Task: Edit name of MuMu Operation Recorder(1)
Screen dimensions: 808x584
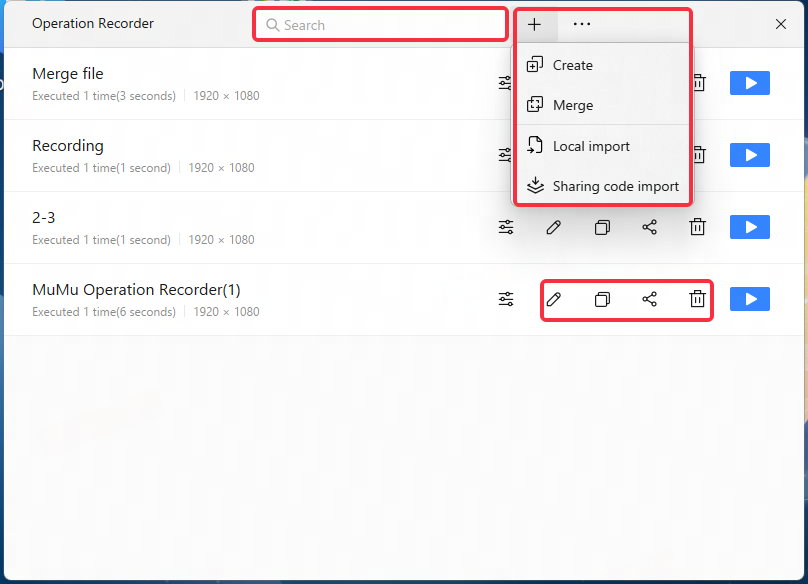Action: pos(554,299)
